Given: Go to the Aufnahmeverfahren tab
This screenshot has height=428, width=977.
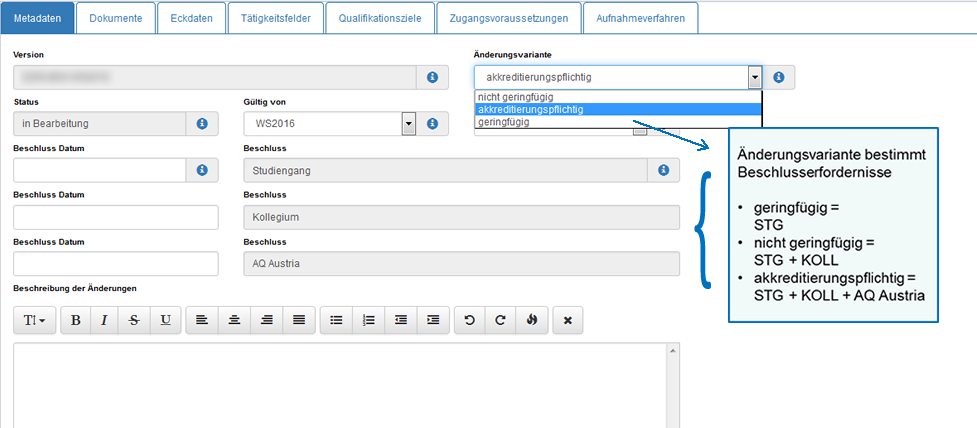Looking at the screenshot, I should pos(640,18).
